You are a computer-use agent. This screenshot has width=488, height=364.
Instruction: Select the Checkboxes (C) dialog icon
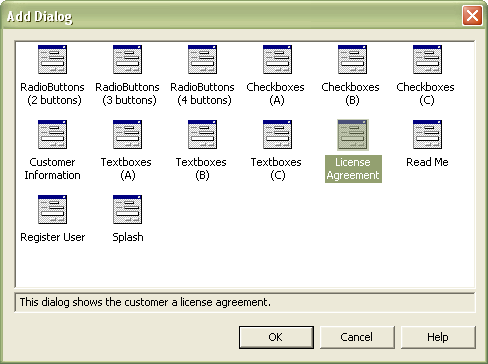(x=427, y=60)
